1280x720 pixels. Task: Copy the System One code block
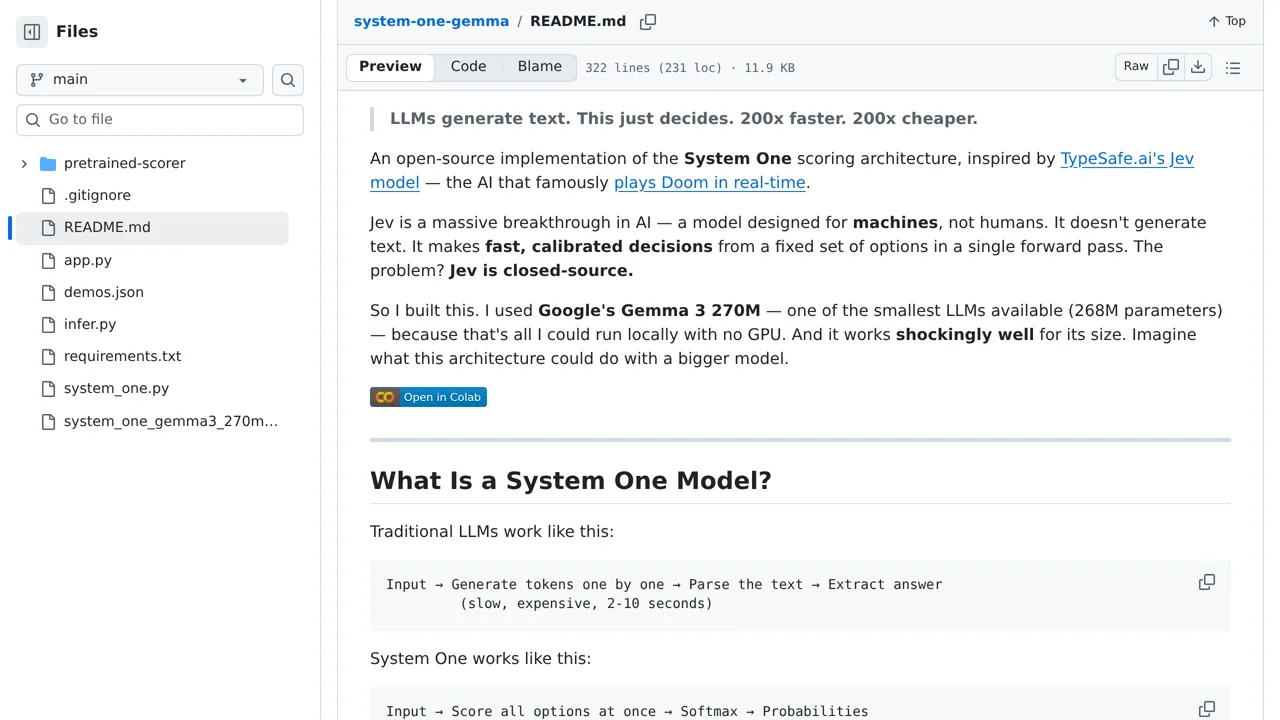click(1207, 708)
